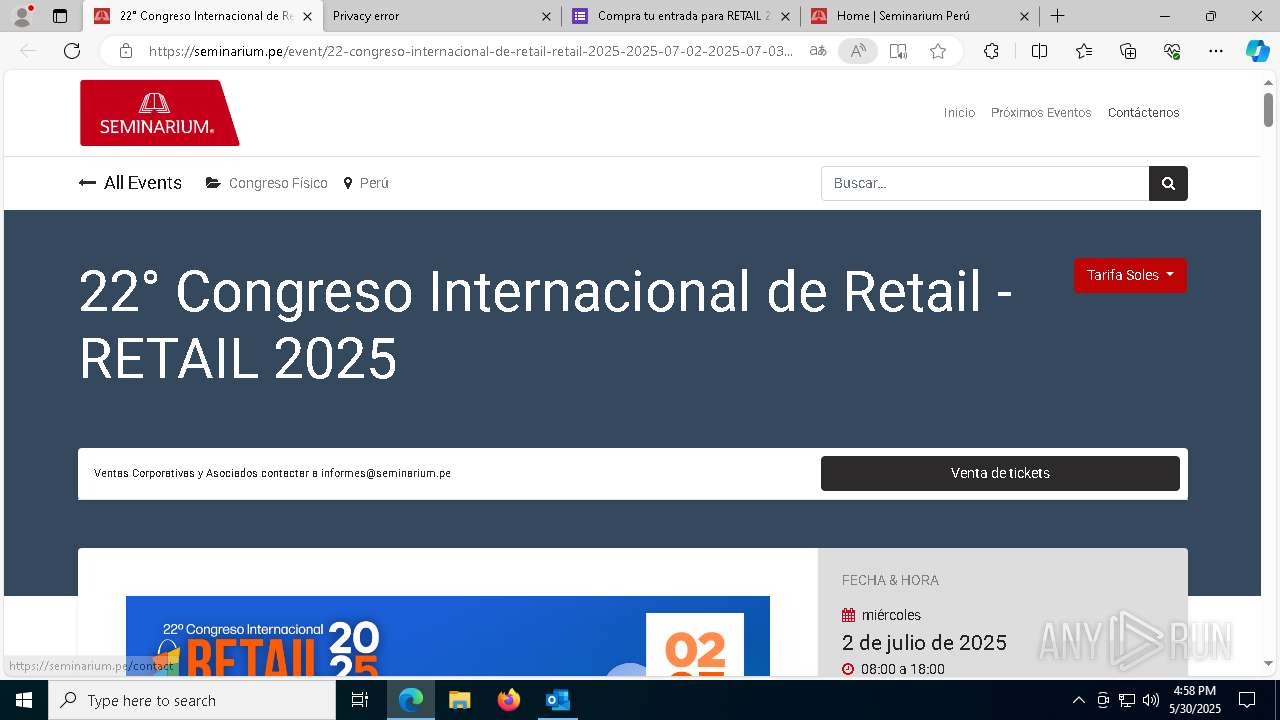Click the All Events back arrow
The width and height of the screenshot is (1280, 720).
click(x=87, y=183)
